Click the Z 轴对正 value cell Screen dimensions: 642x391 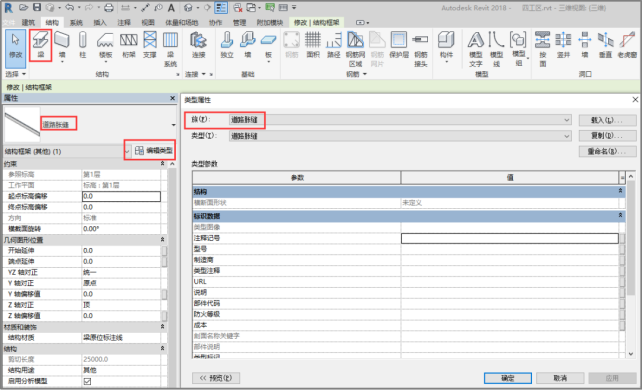pos(121,305)
